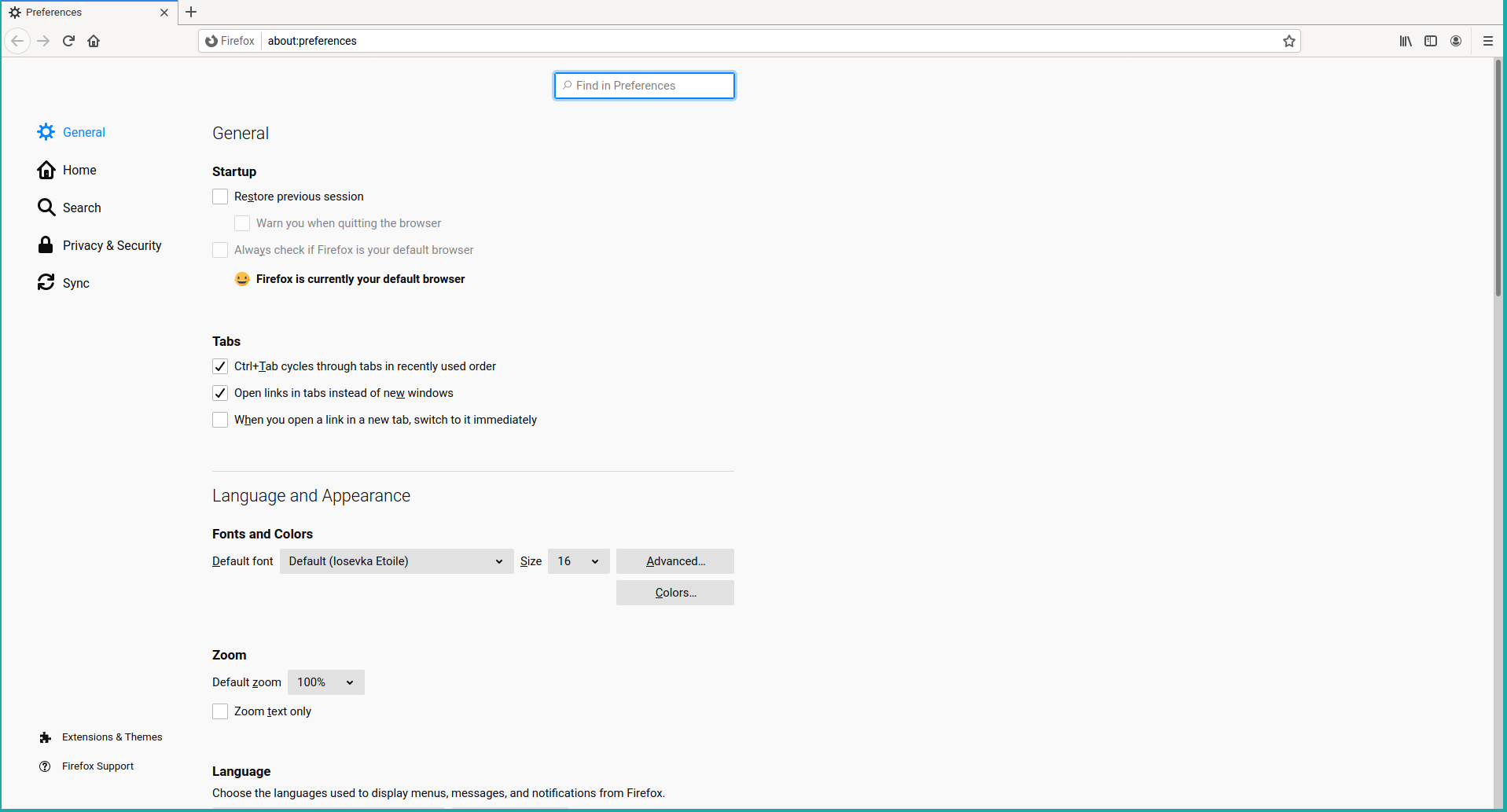Viewport: 1507px width, 812px height.
Task: Open the Colors settings button
Action: [674, 593]
